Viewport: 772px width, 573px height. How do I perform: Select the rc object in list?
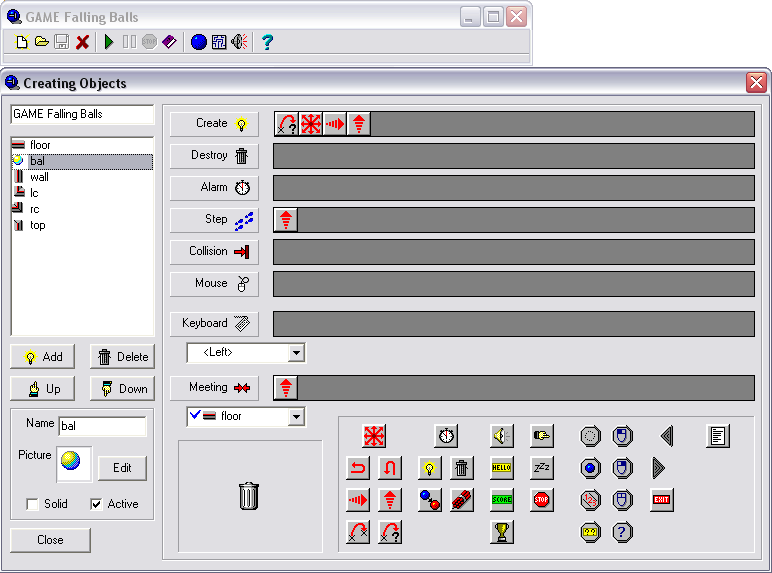point(82,209)
